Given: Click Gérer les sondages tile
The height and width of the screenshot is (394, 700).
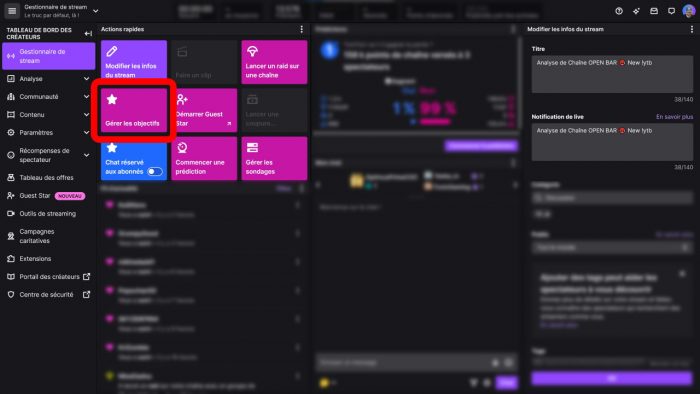Looking at the screenshot, I should [274, 158].
